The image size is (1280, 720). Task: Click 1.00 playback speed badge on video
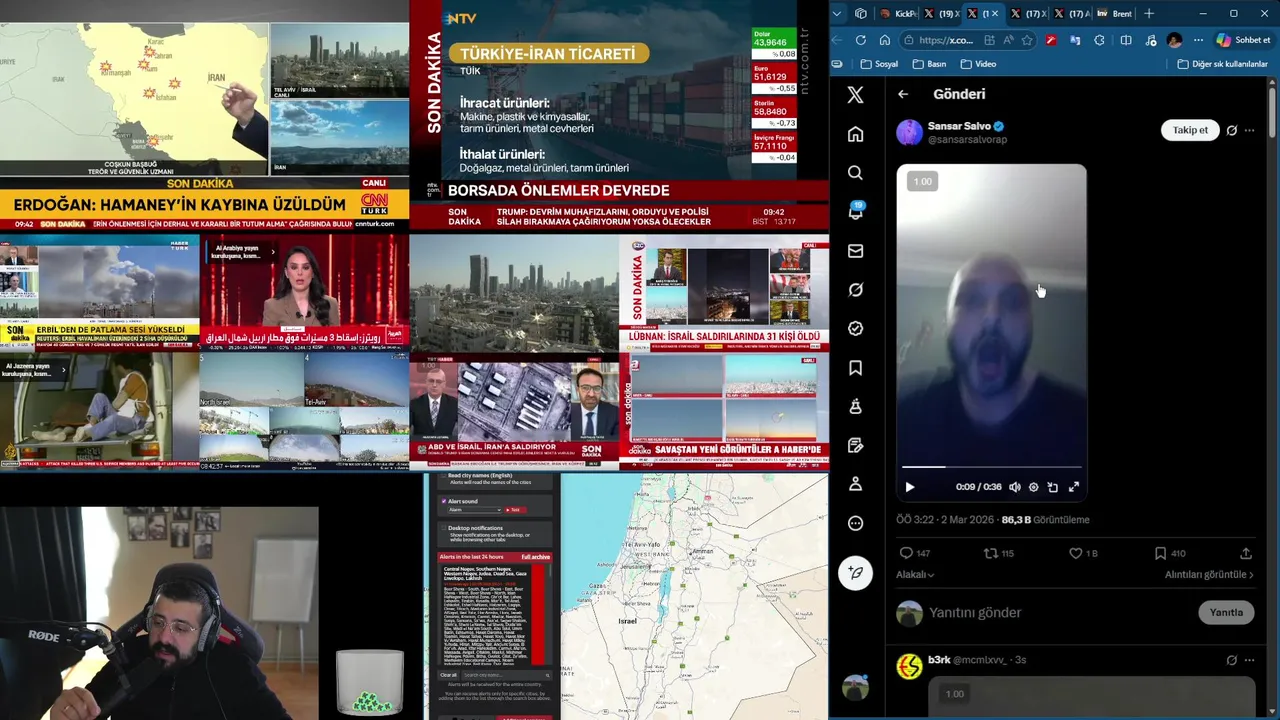(923, 181)
